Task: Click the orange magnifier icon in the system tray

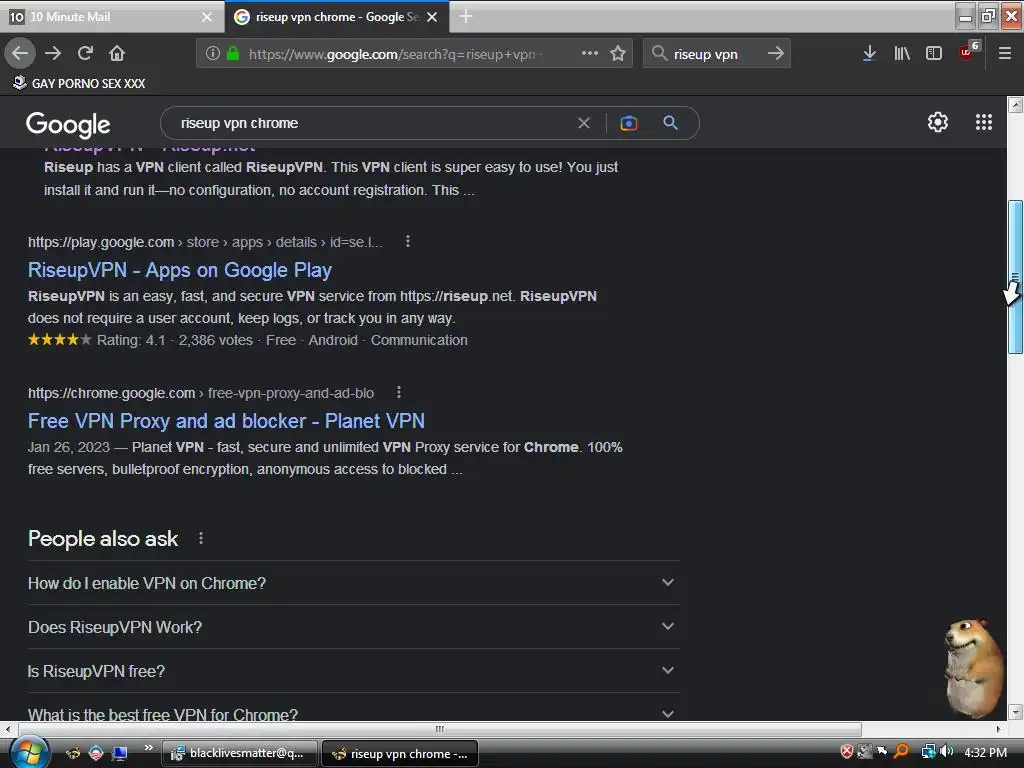Action: (x=901, y=752)
